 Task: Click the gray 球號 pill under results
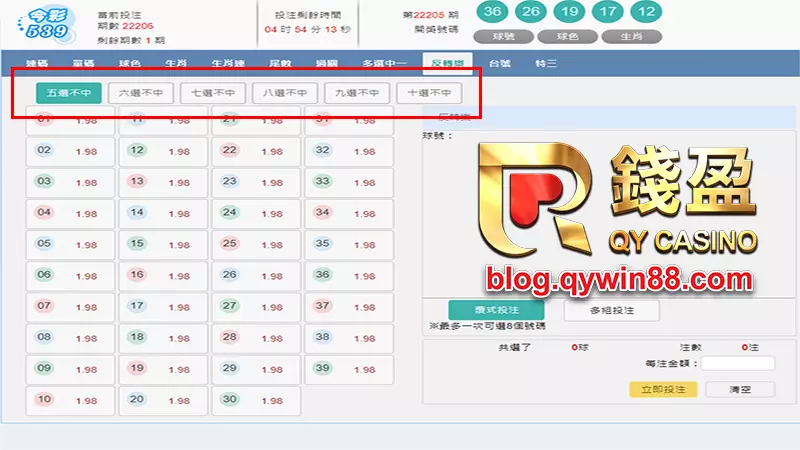tap(504, 37)
